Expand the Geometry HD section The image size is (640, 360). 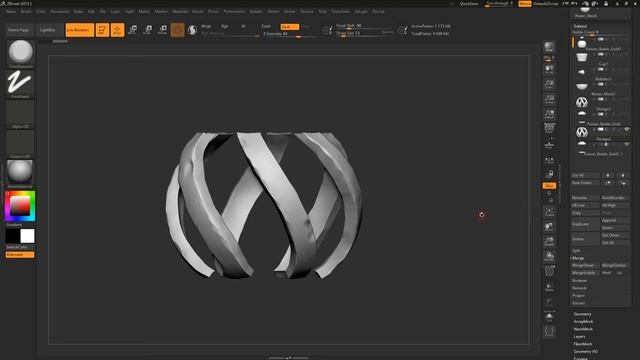coord(586,351)
